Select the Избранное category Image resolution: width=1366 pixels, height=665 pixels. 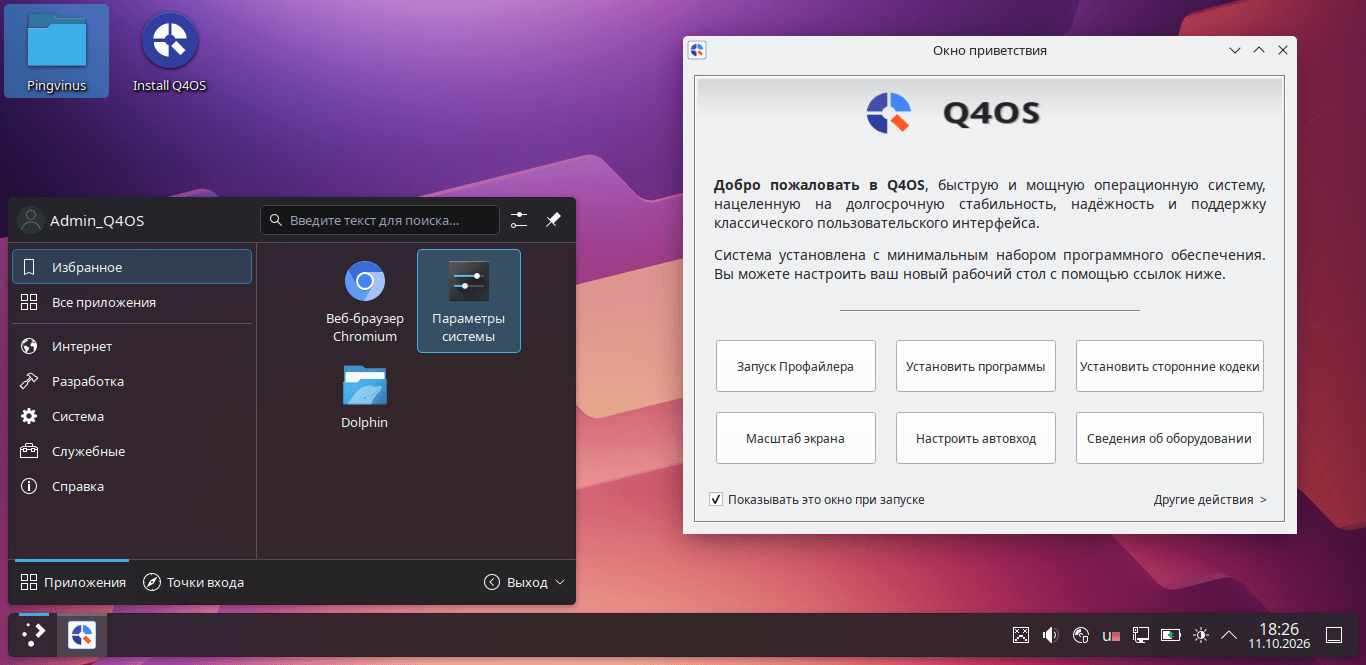[x=132, y=267]
